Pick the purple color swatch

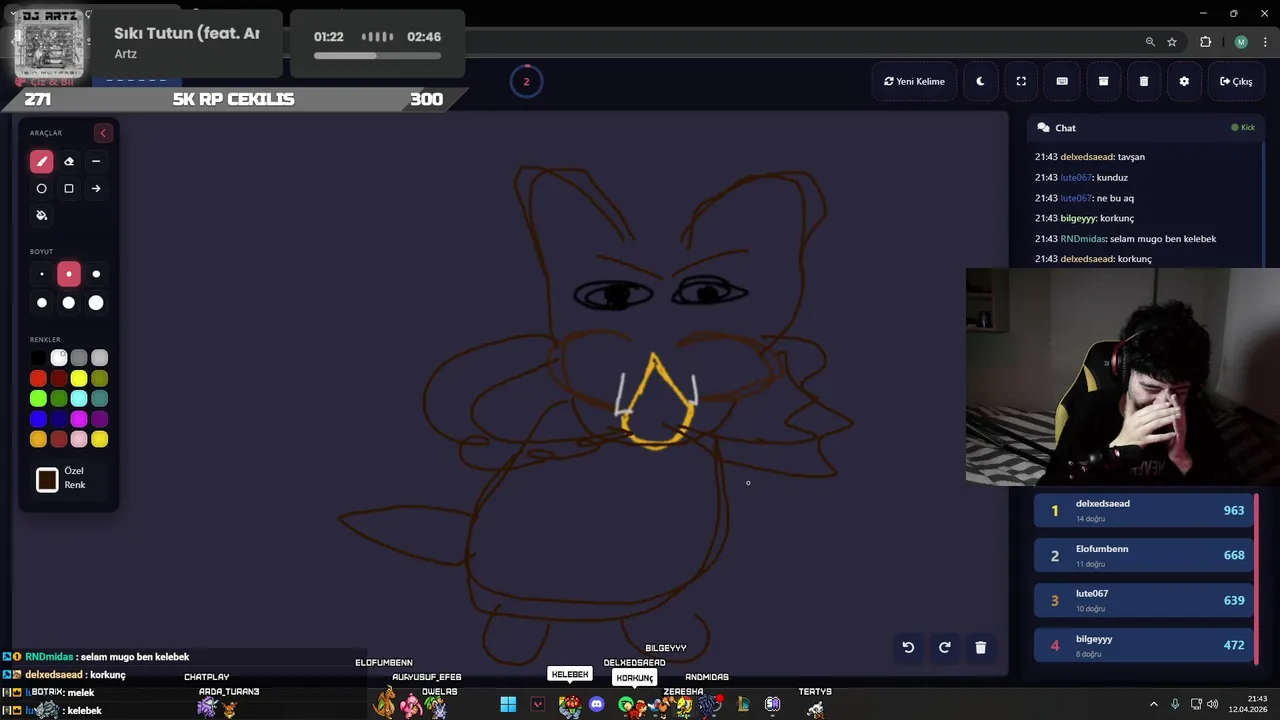click(x=100, y=419)
